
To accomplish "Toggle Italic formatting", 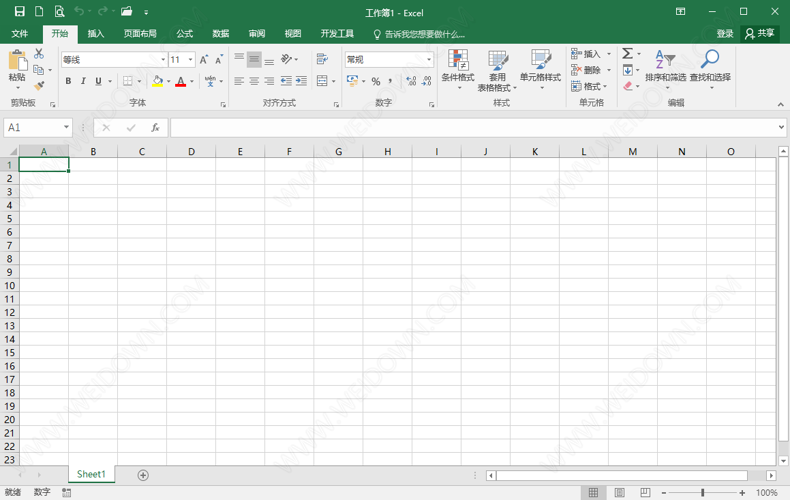I will 83,81.
